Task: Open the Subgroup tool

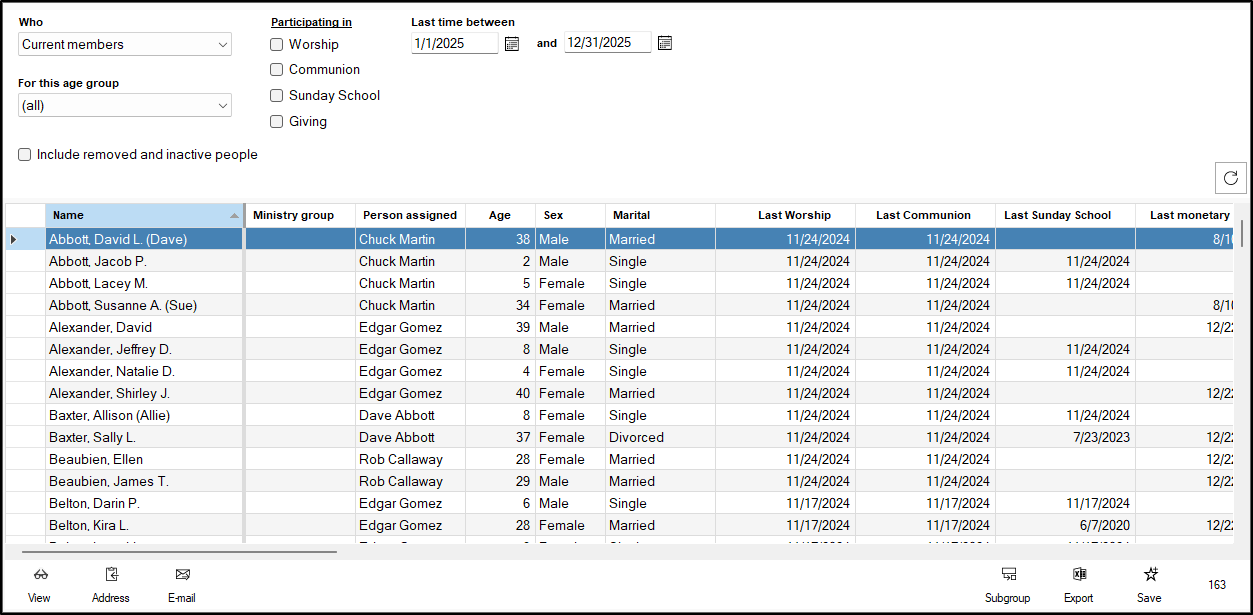Action: pos(1008,575)
